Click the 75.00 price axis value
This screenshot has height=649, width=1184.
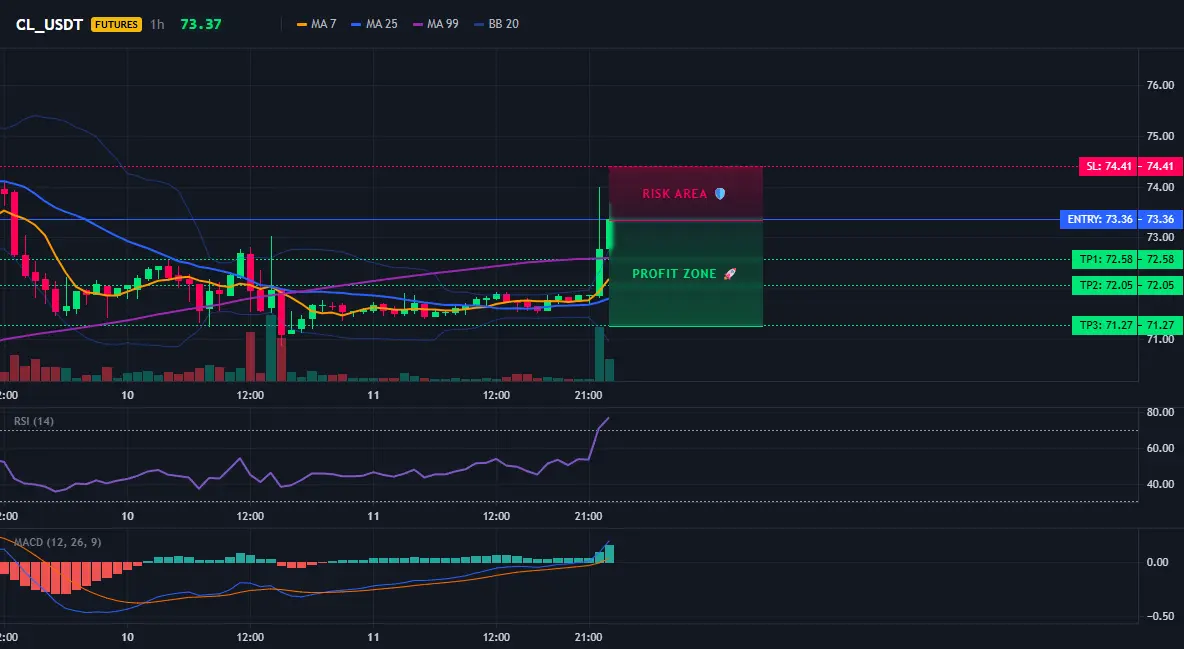[x=1160, y=136]
